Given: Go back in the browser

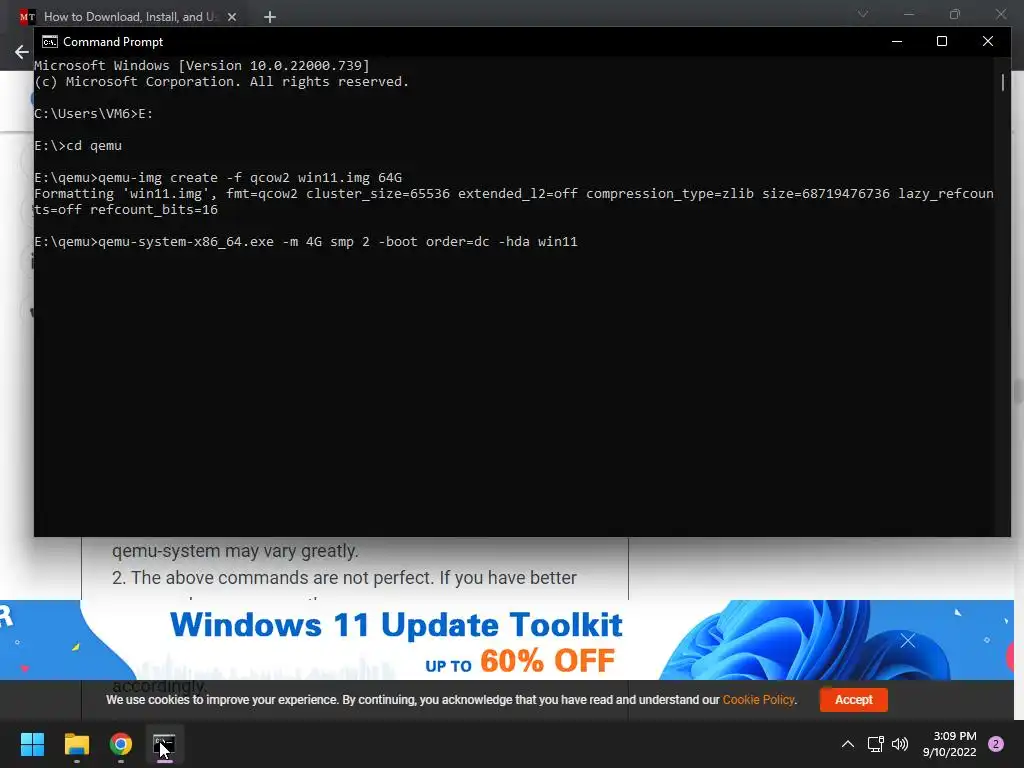Looking at the screenshot, I should pyautogui.click(x=22, y=52).
